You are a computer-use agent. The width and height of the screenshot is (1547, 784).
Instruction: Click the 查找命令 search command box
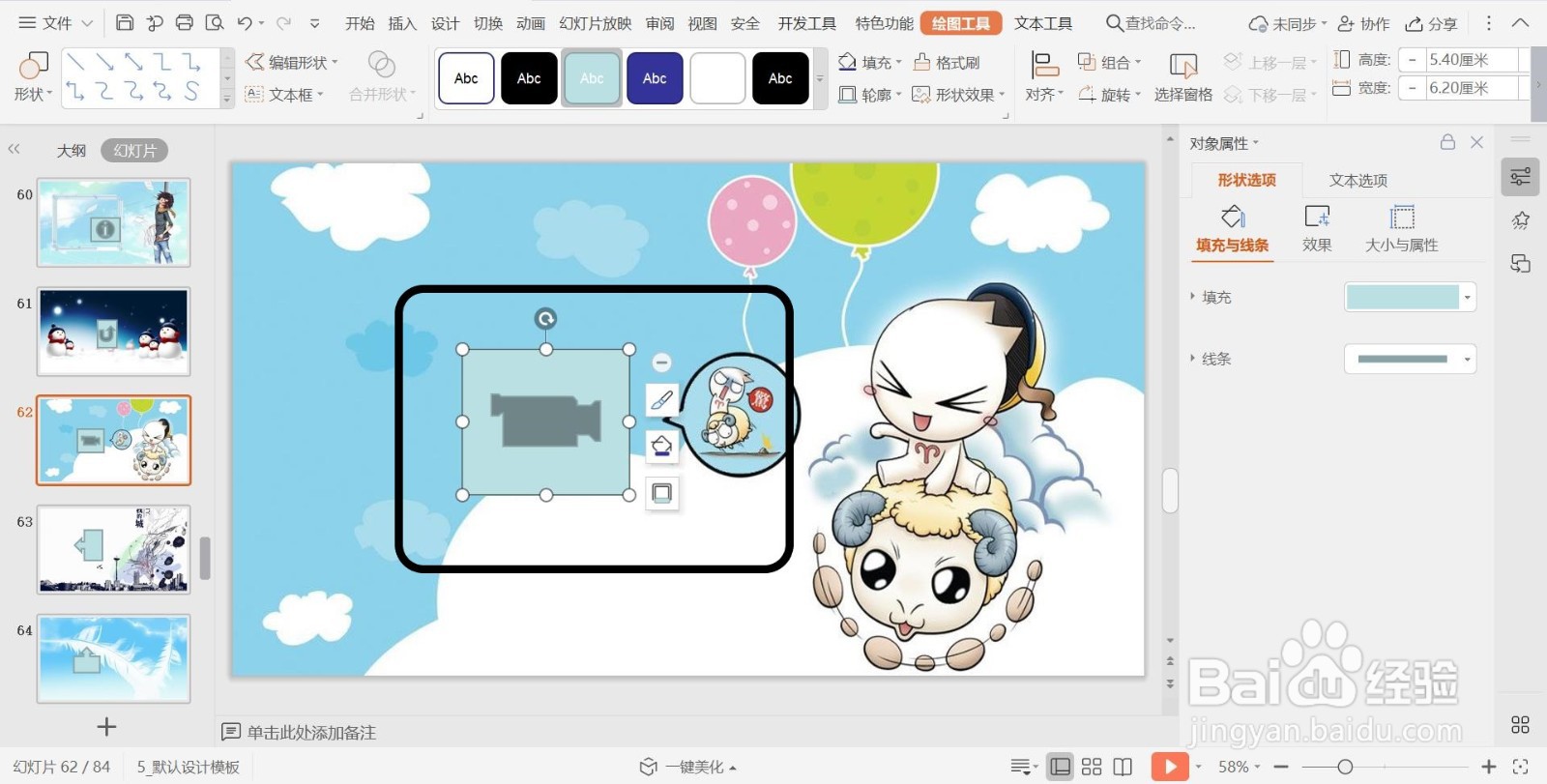click(x=1151, y=23)
